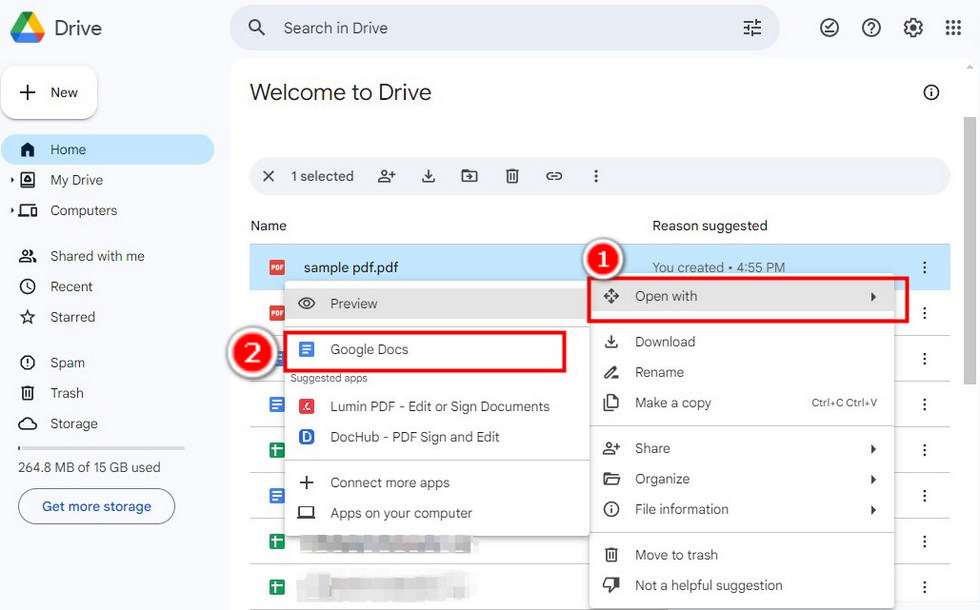The height and width of the screenshot is (610, 980).
Task: Expand My Drive in the sidebar
Action: [10, 180]
